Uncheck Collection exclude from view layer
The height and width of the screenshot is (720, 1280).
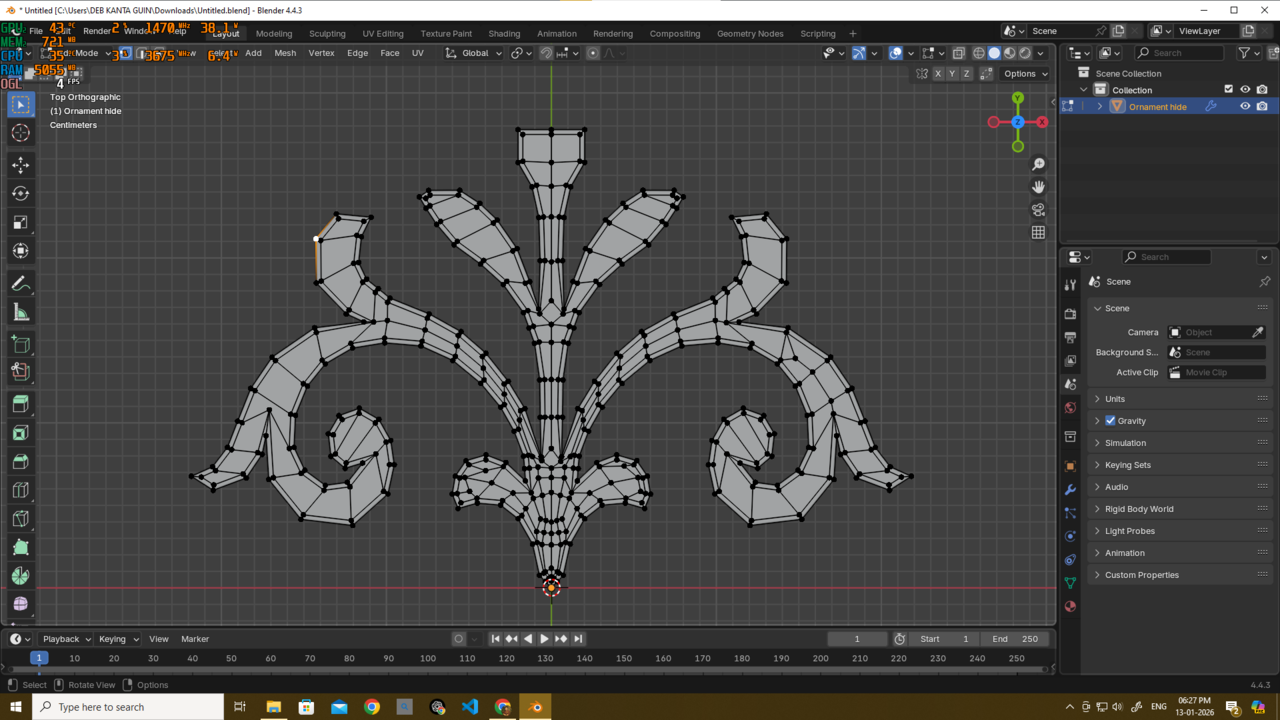pos(1229,90)
